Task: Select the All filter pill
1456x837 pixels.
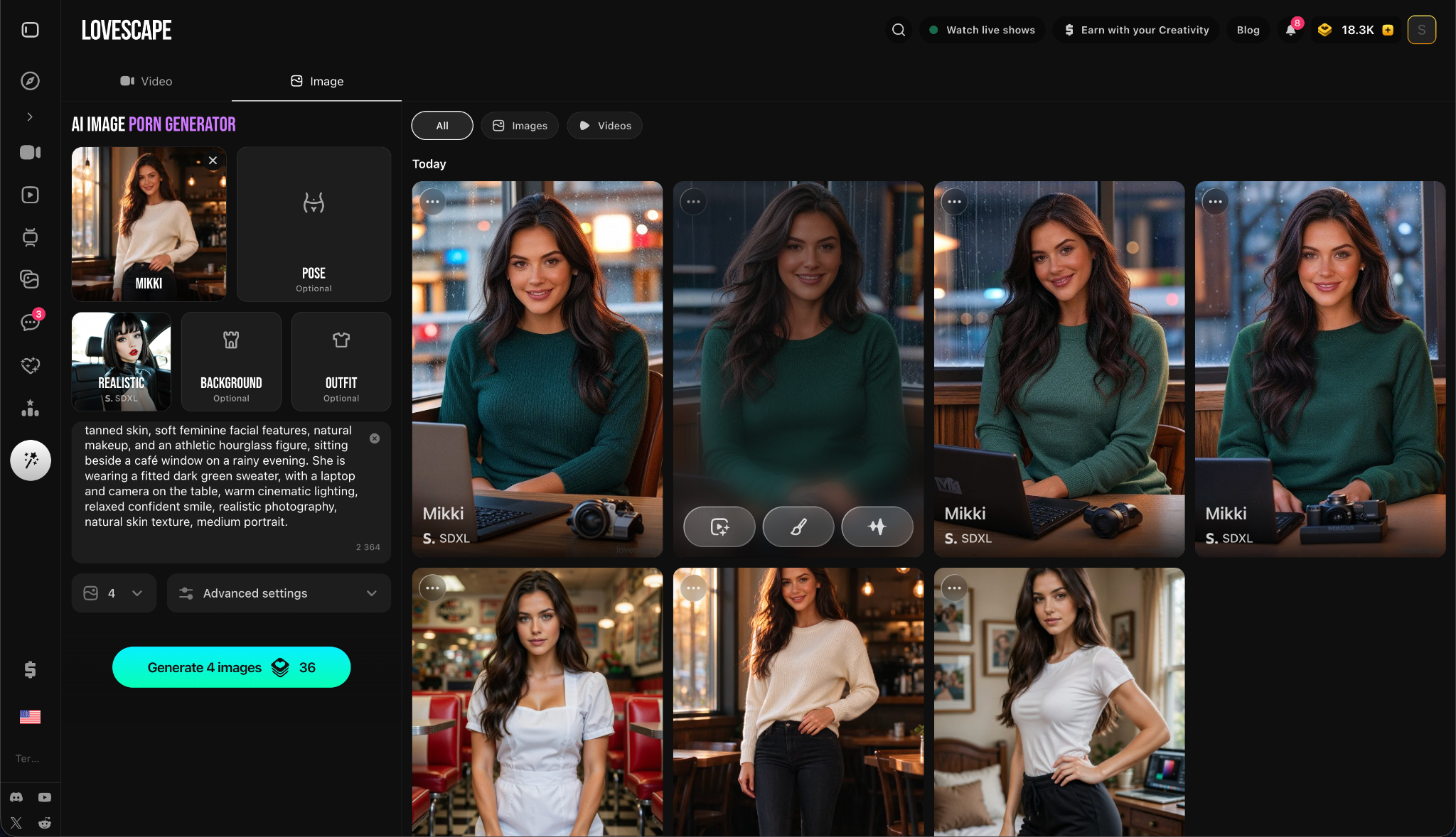Action: click(442, 126)
